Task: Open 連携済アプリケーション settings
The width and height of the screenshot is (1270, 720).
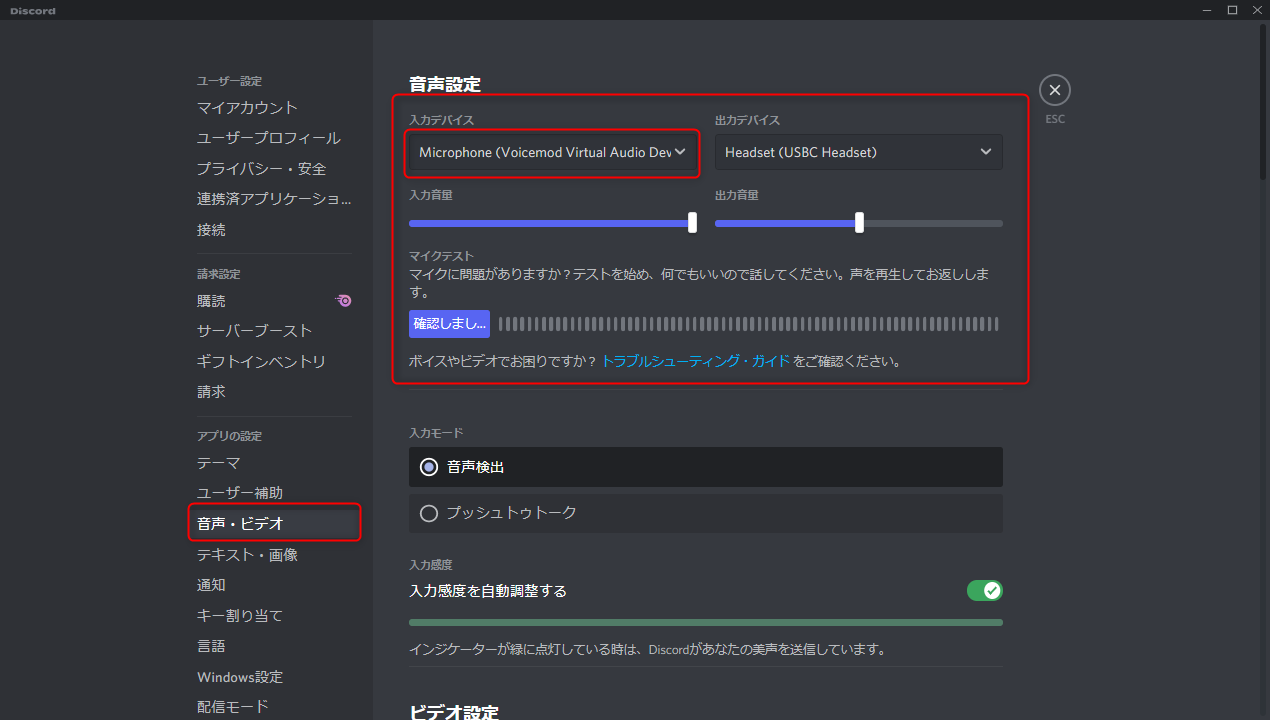Action: click(274, 199)
